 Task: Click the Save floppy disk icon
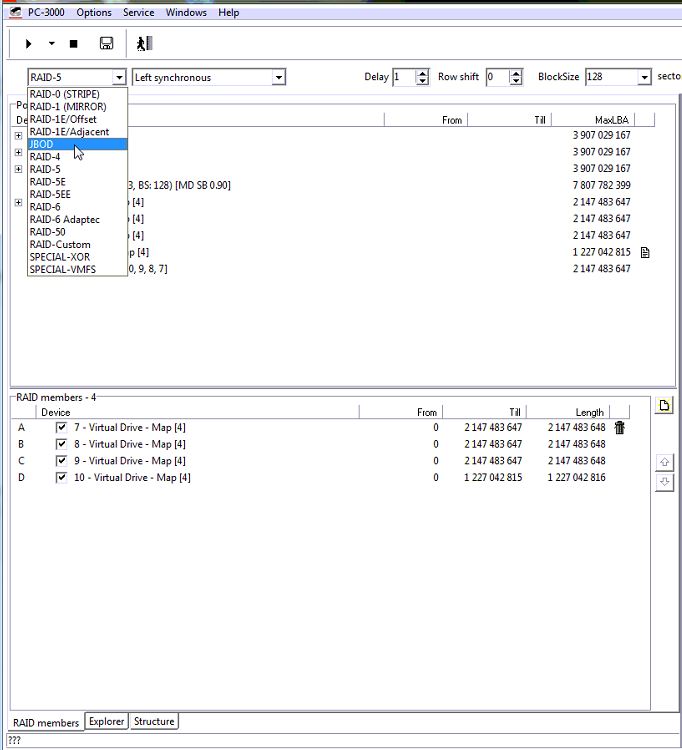click(106, 44)
